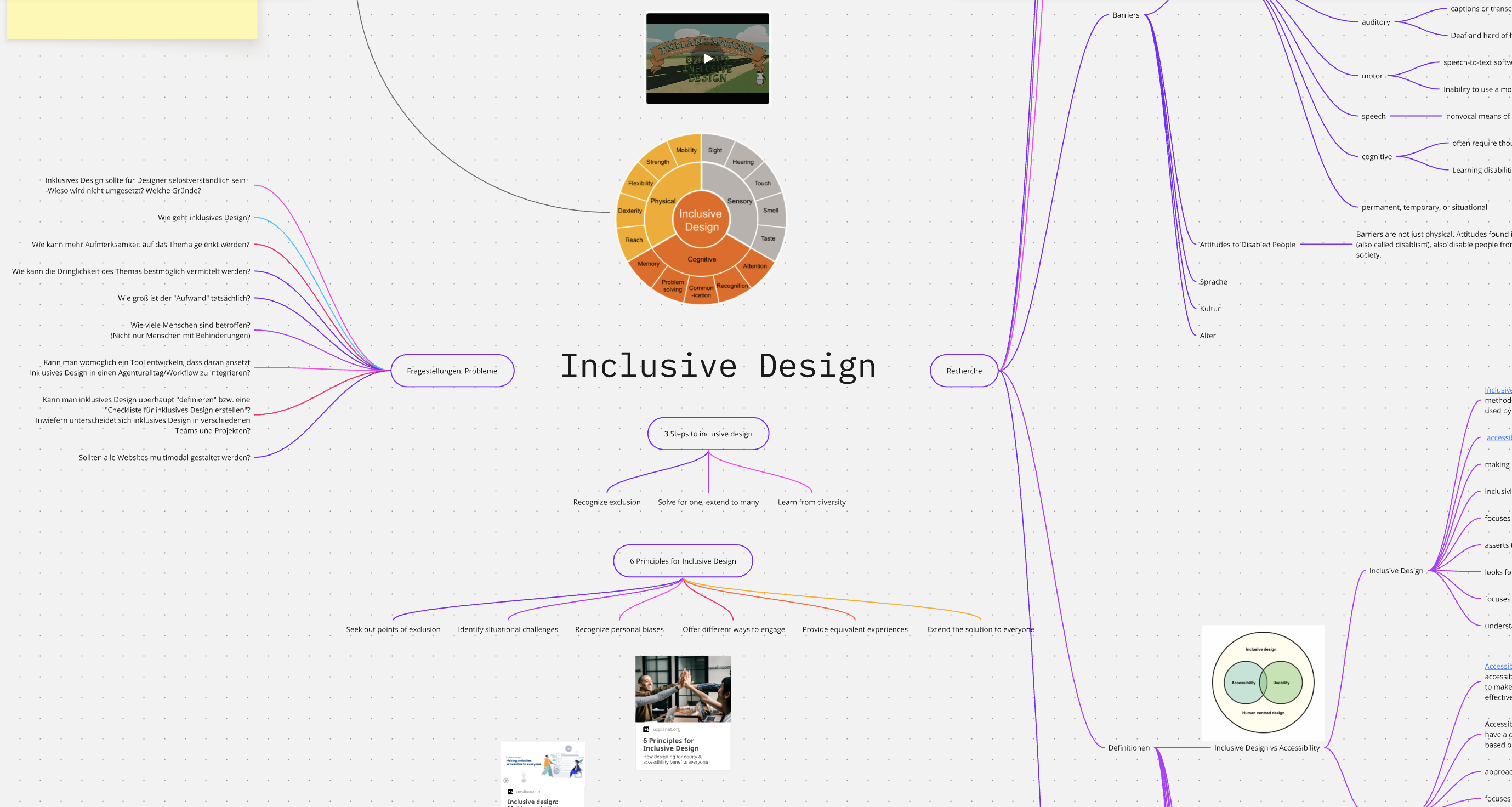Click the 'motor' barrier node
The height and width of the screenshot is (807, 1512).
click(1372, 76)
